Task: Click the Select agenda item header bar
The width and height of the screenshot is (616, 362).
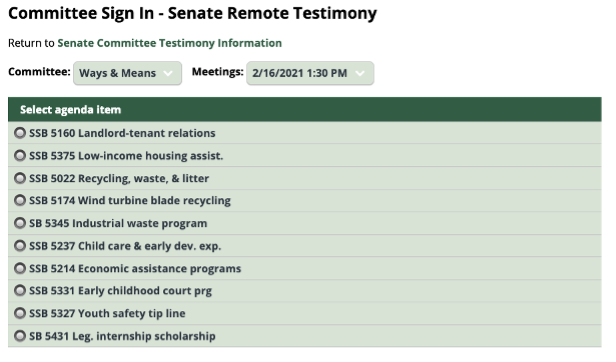Action: [304, 109]
